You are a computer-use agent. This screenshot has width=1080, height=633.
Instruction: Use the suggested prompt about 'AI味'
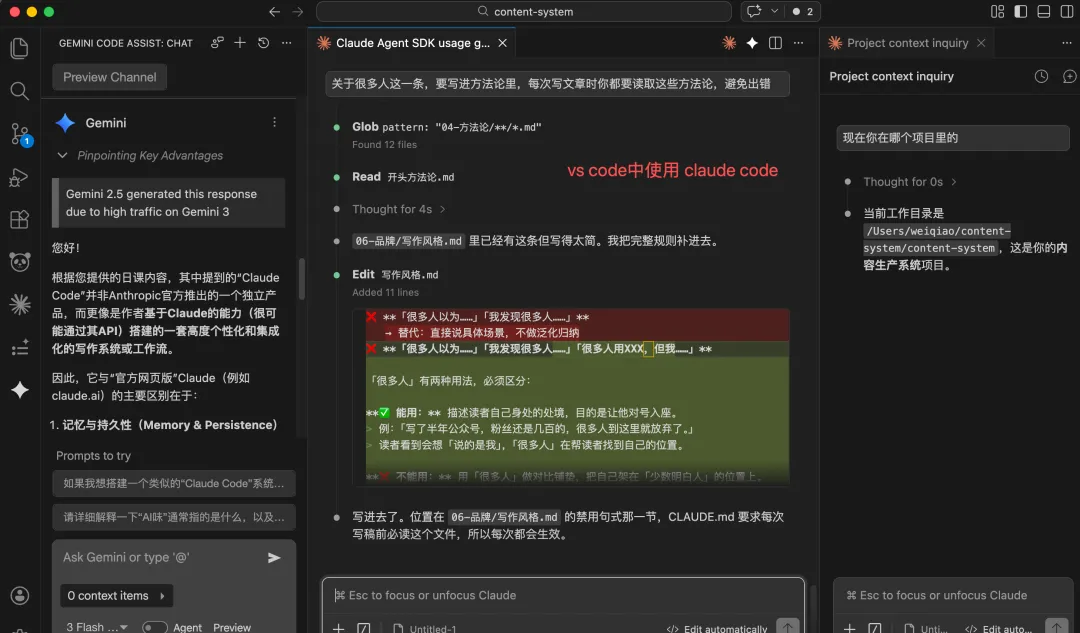click(x=174, y=517)
